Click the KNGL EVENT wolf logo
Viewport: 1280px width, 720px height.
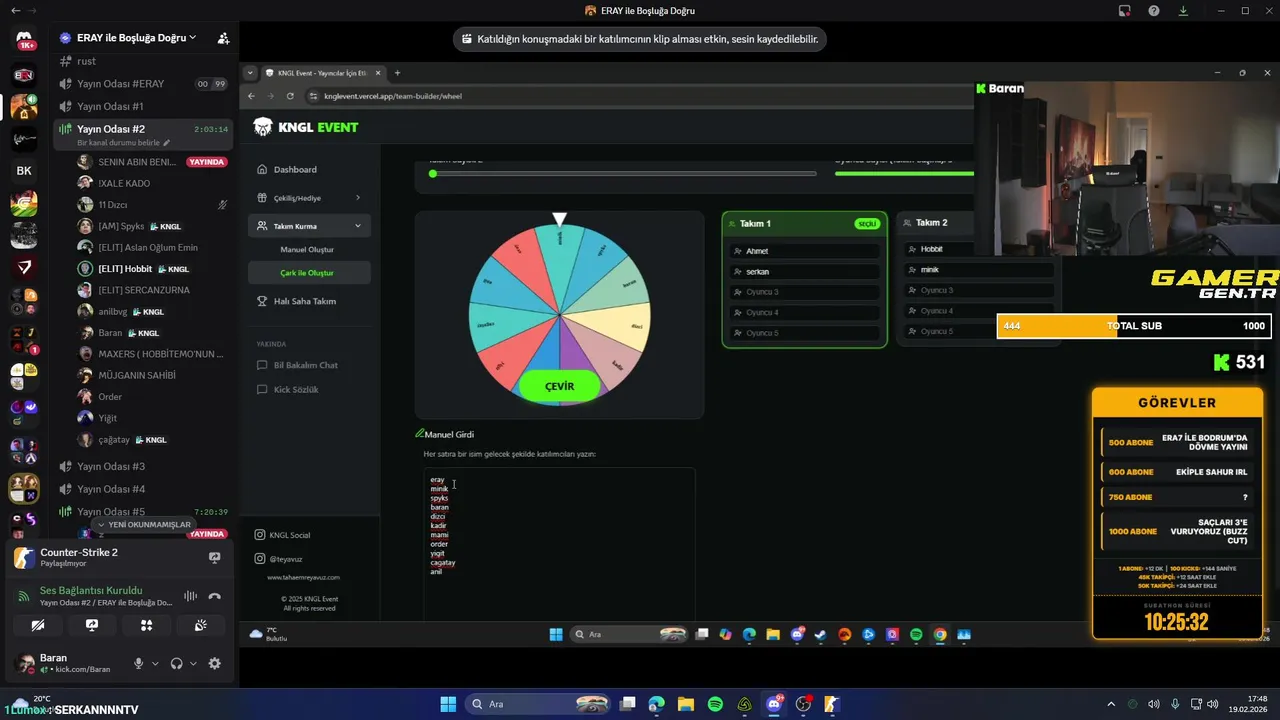[263, 127]
